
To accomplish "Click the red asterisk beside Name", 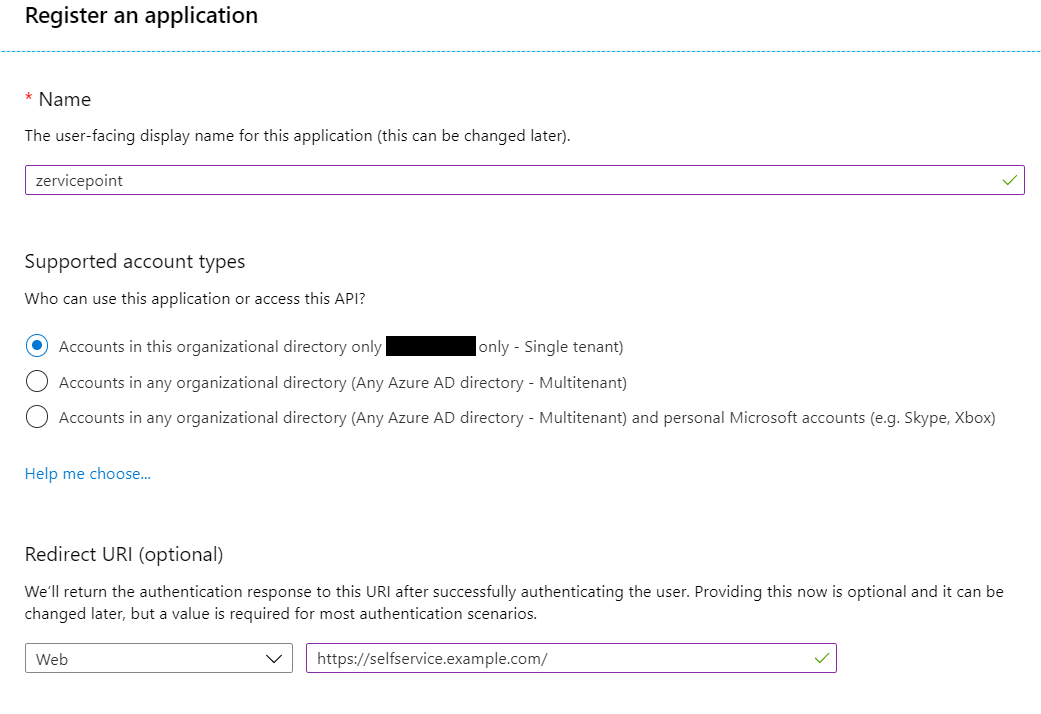I will [x=27, y=98].
